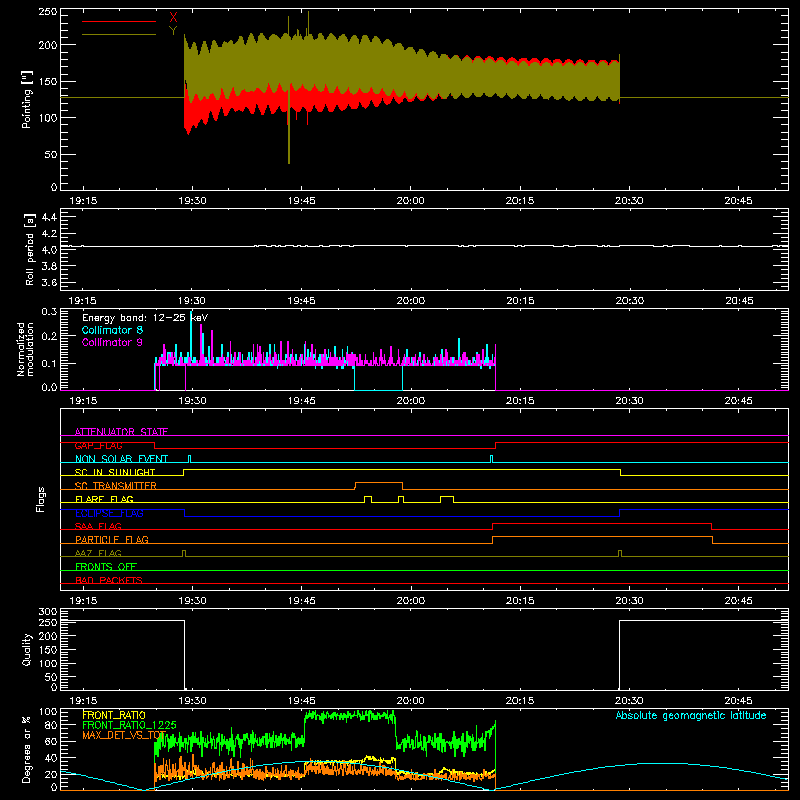The width and height of the screenshot is (800, 800).
Task: Click the raised SC_TRANSMITTER step segment
Action: (x=379, y=483)
